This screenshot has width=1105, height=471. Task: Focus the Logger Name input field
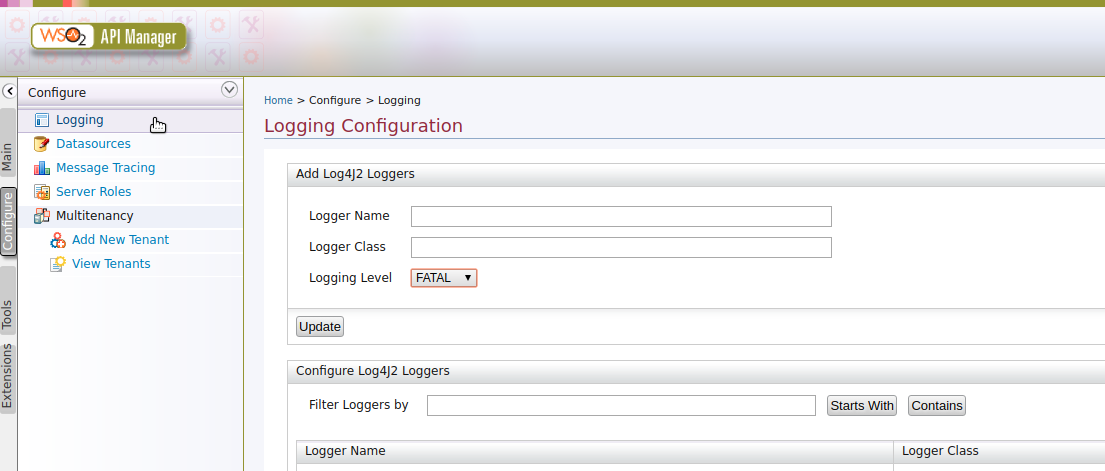[x=622, y=216]
